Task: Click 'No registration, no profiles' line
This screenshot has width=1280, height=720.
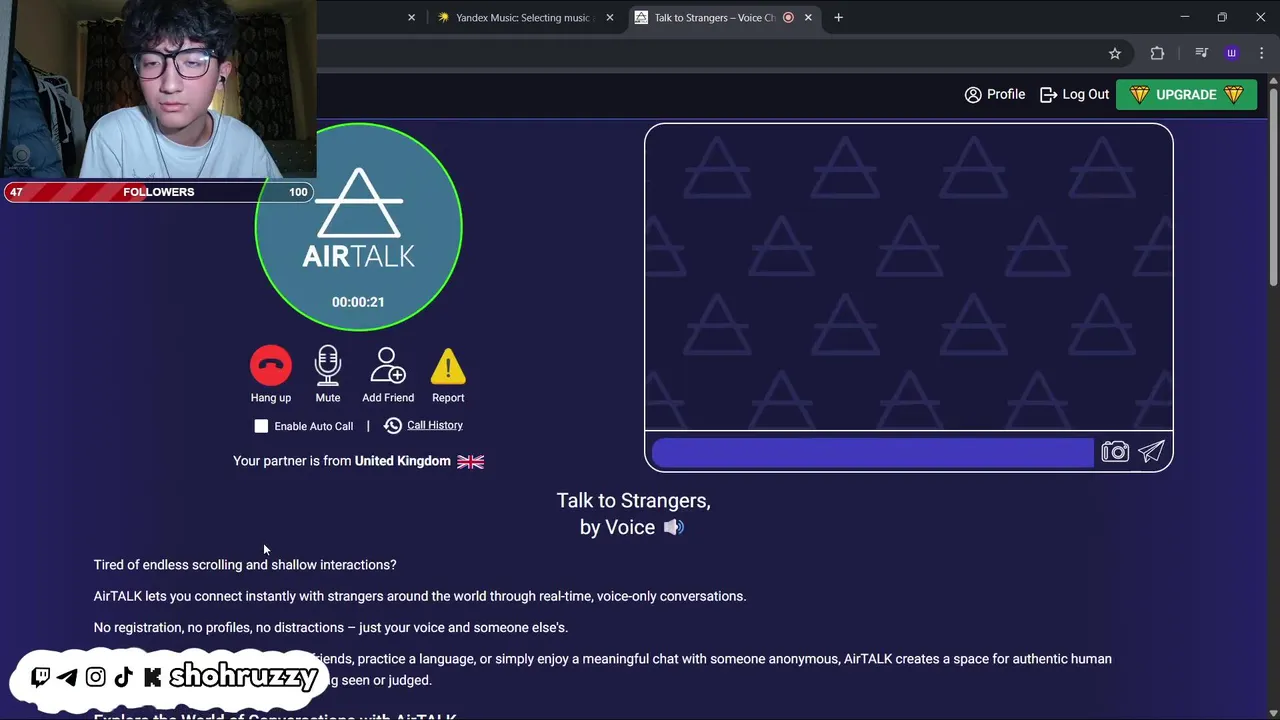Action: [331, 627]
